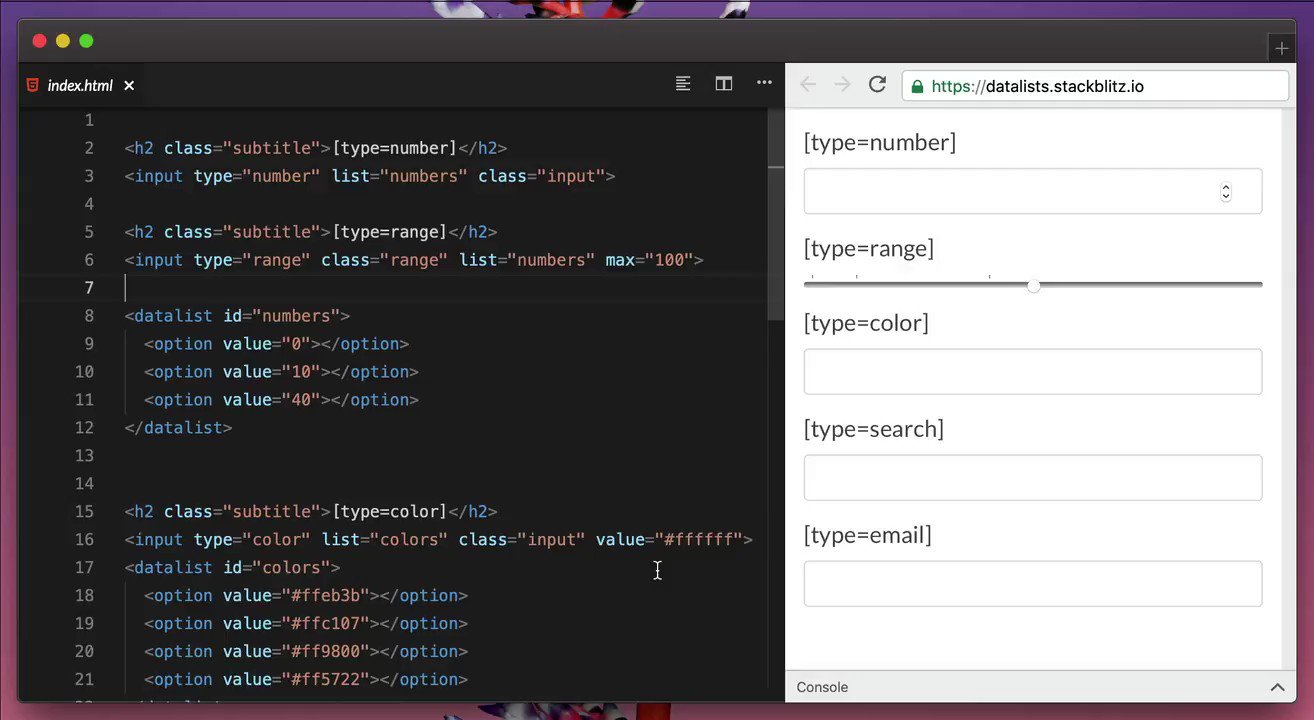Click the browser back arrow

[x=808, y=85]
